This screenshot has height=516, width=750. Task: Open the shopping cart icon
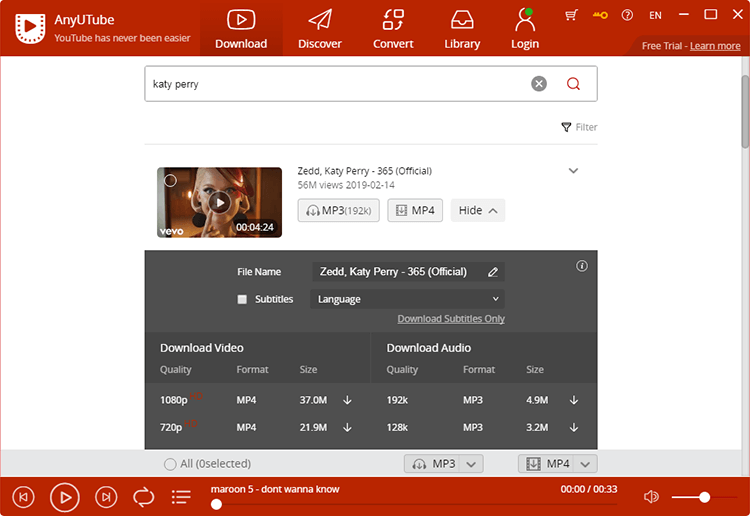571,15
